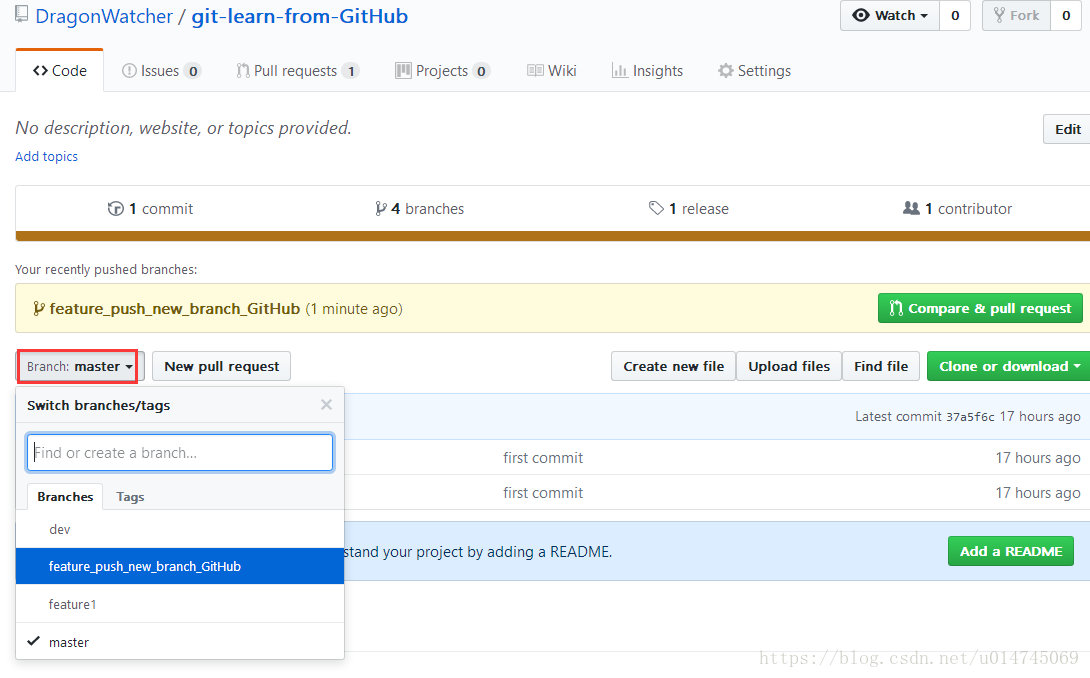1090x678 pixels.
Task: Click the repository book icon beside DragonWatcher
Action: pos(22,15)
